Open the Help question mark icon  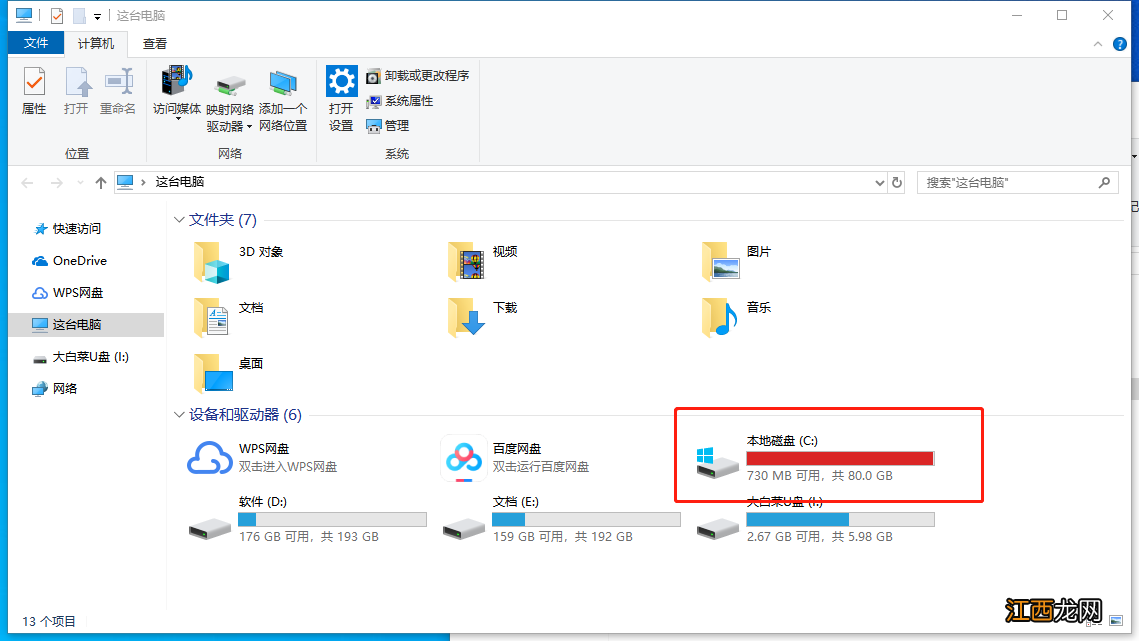point(1119,44)
